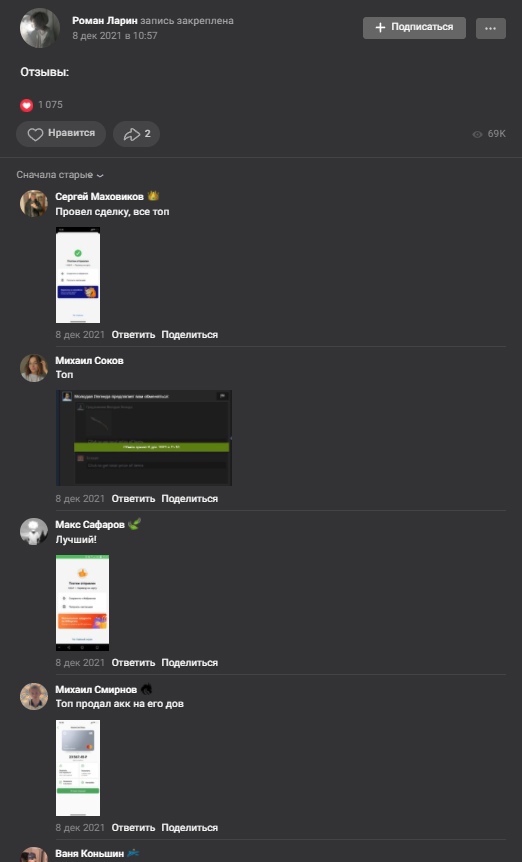
Task: Subscribe with the Подписаться button
Action: pyautogui.click(x=414, y=27)
